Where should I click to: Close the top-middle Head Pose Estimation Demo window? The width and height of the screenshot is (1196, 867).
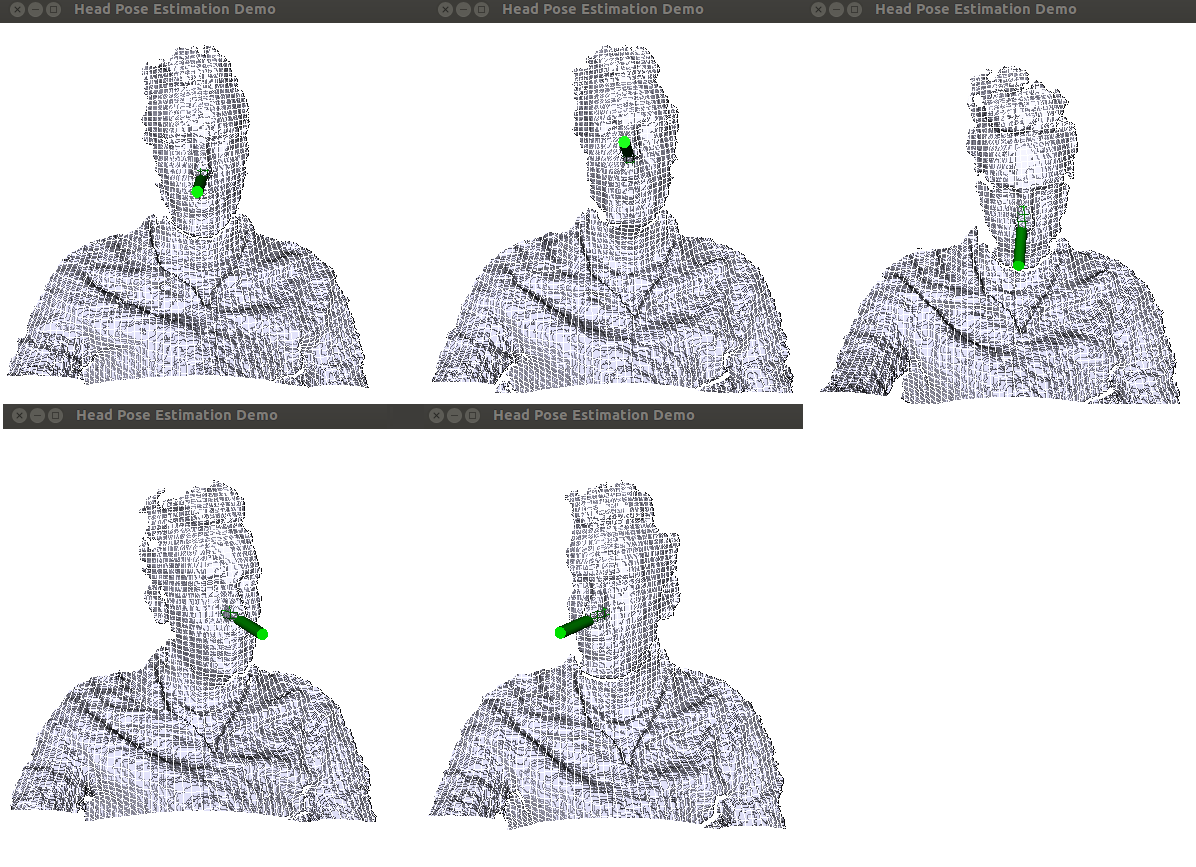click(445, 10)
